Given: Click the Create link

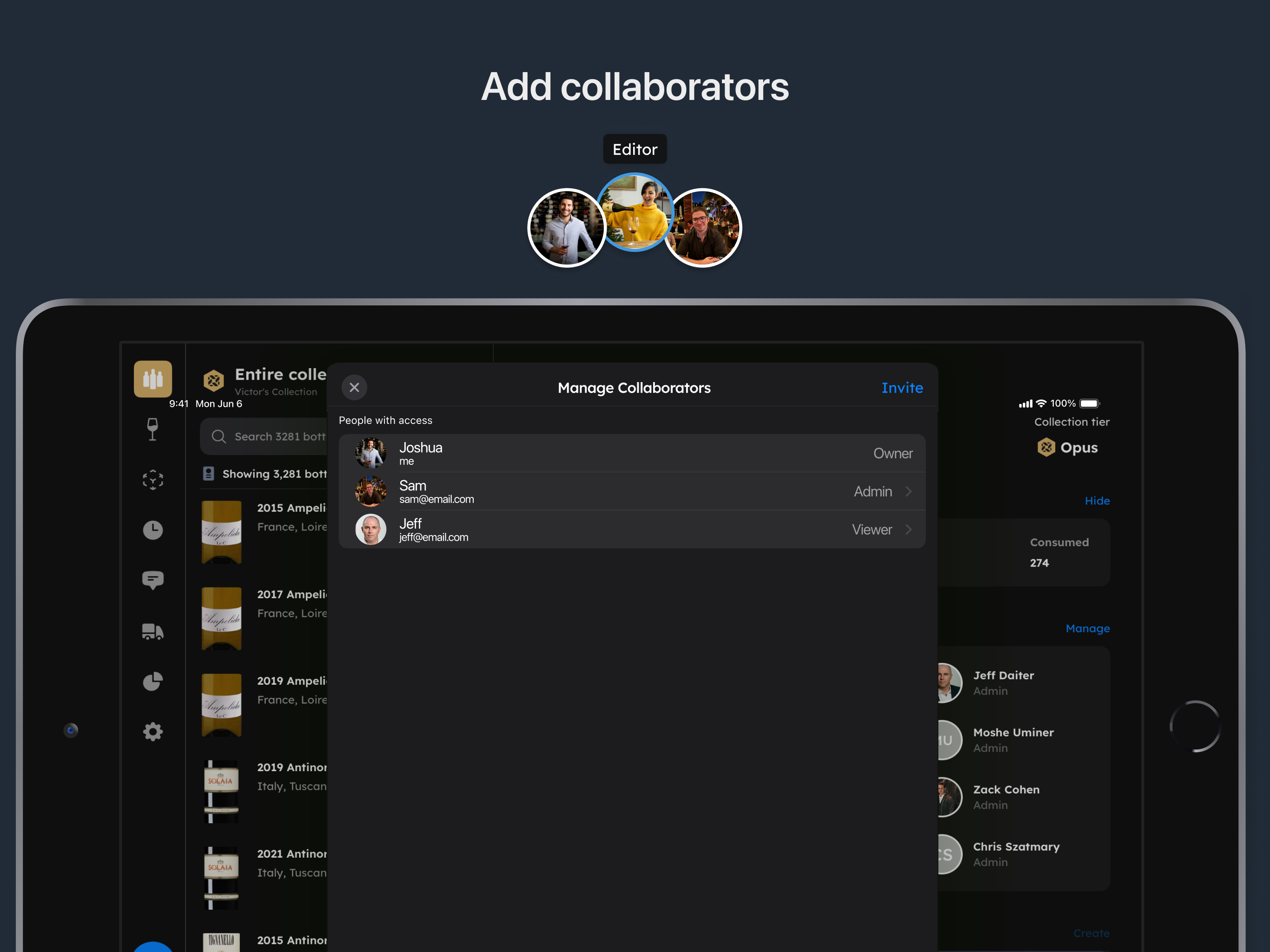Looking at the screenshot, I should (1091, 933).
